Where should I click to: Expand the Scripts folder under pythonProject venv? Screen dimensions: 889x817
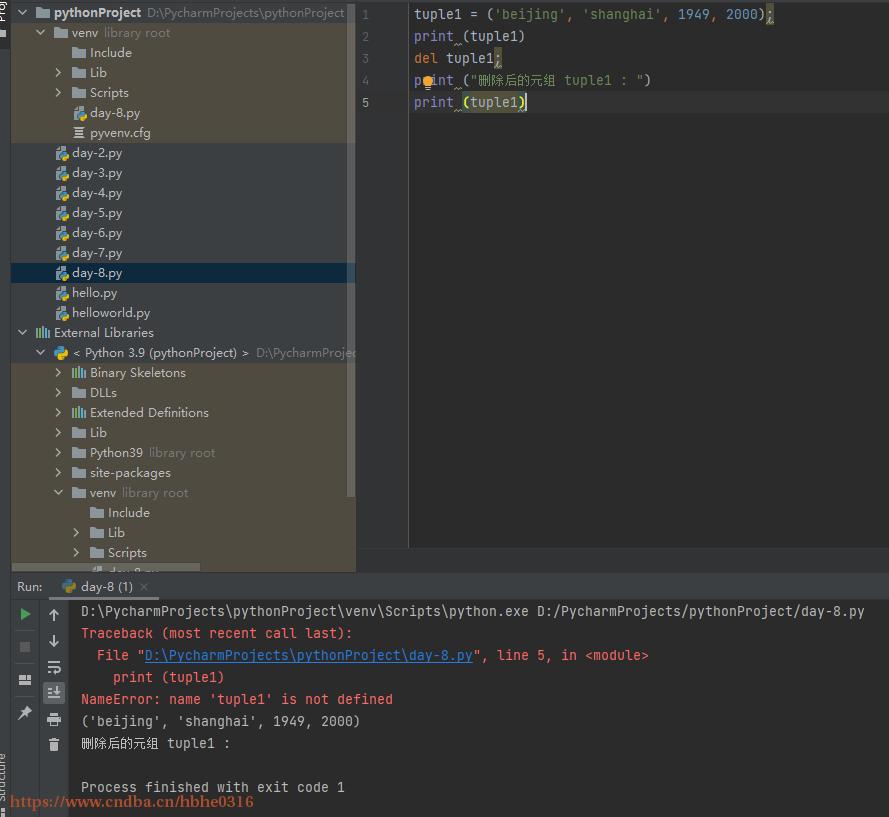[58, 92]
